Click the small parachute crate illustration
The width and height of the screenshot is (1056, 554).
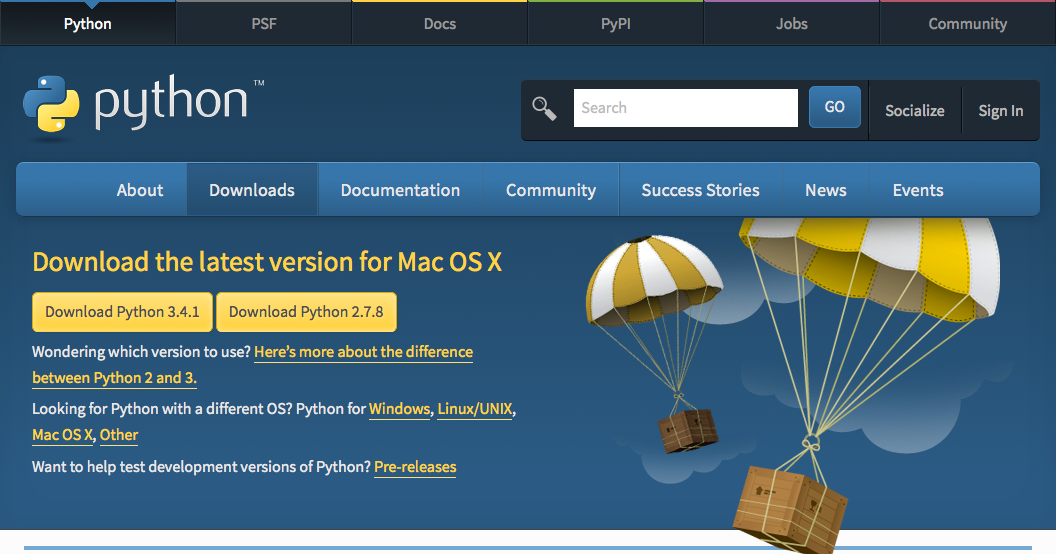(x=688, y=428)
